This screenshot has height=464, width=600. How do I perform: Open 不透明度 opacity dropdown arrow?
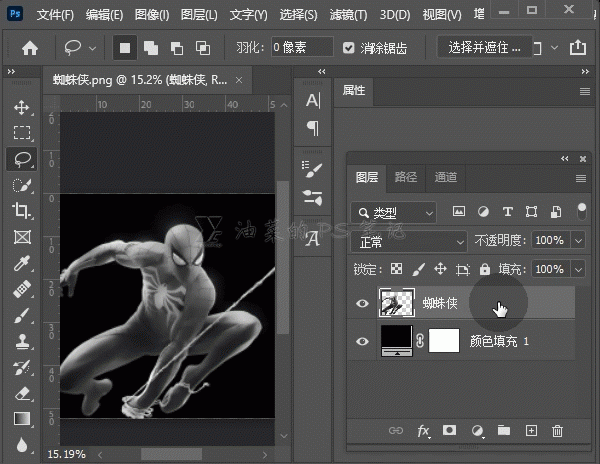[578, 241]
